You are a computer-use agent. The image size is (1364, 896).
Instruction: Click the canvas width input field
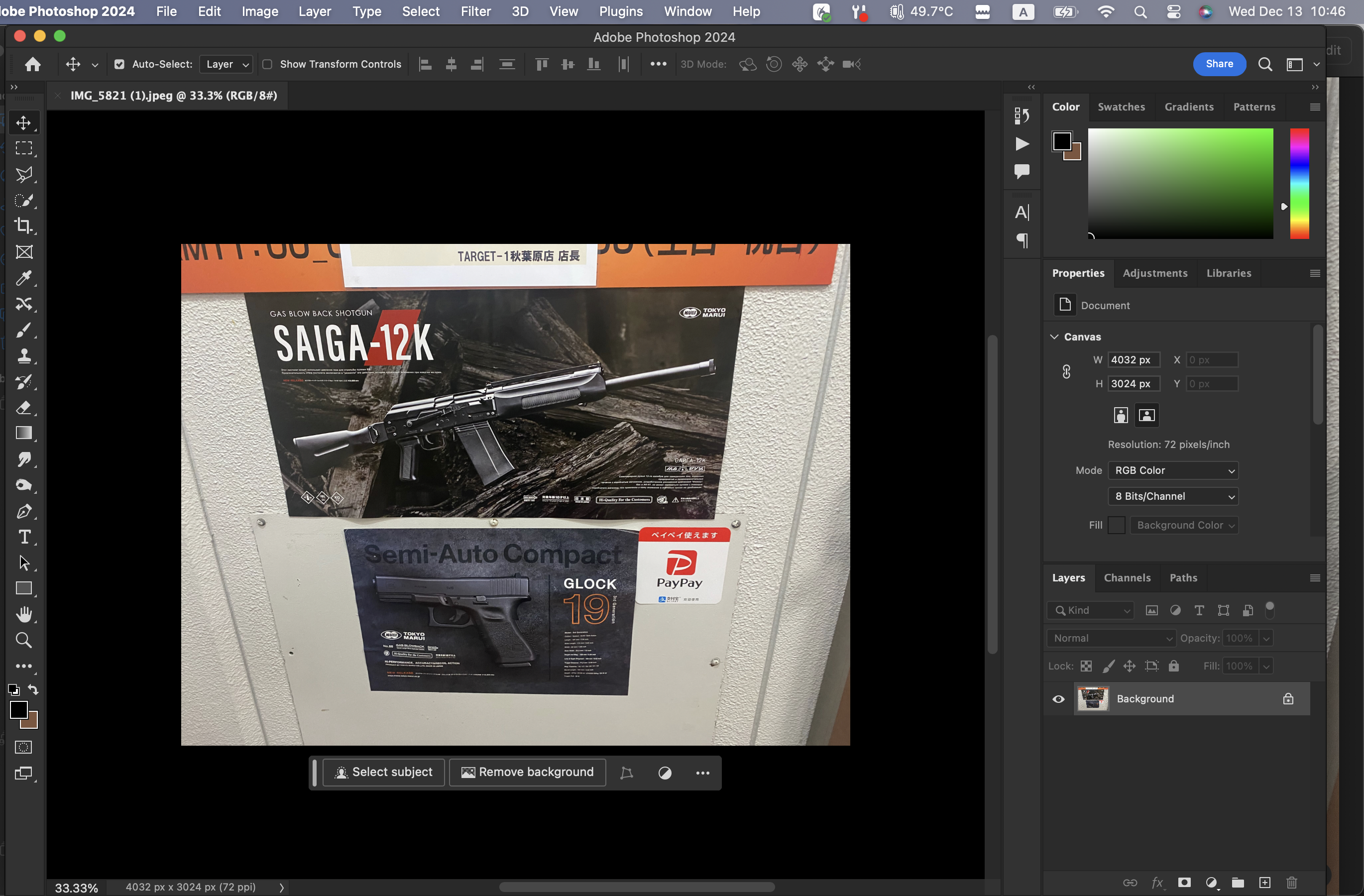[1133, 360]
